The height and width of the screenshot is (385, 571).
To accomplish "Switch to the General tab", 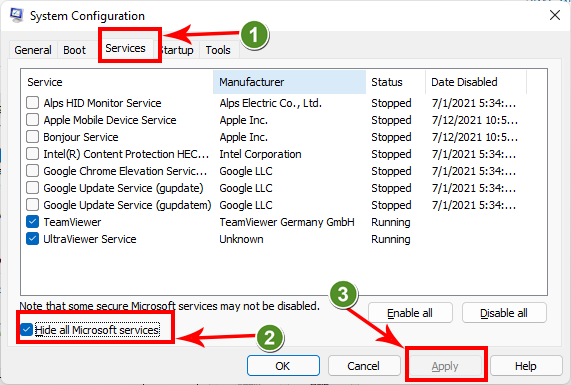I will pyautogui.click(x=33, y=50).
